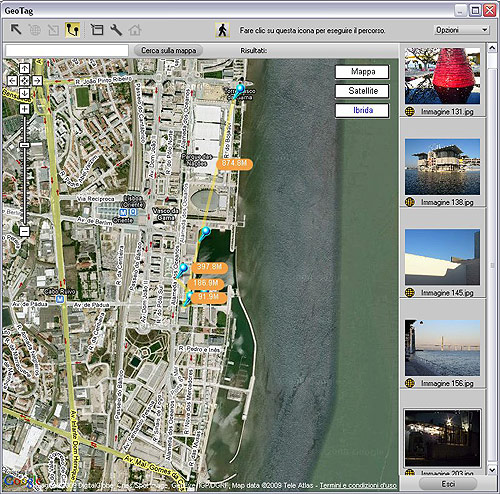Switch map view to Ibrida
The height and width of the screenshot is (494, 500).
coord(362,110)
